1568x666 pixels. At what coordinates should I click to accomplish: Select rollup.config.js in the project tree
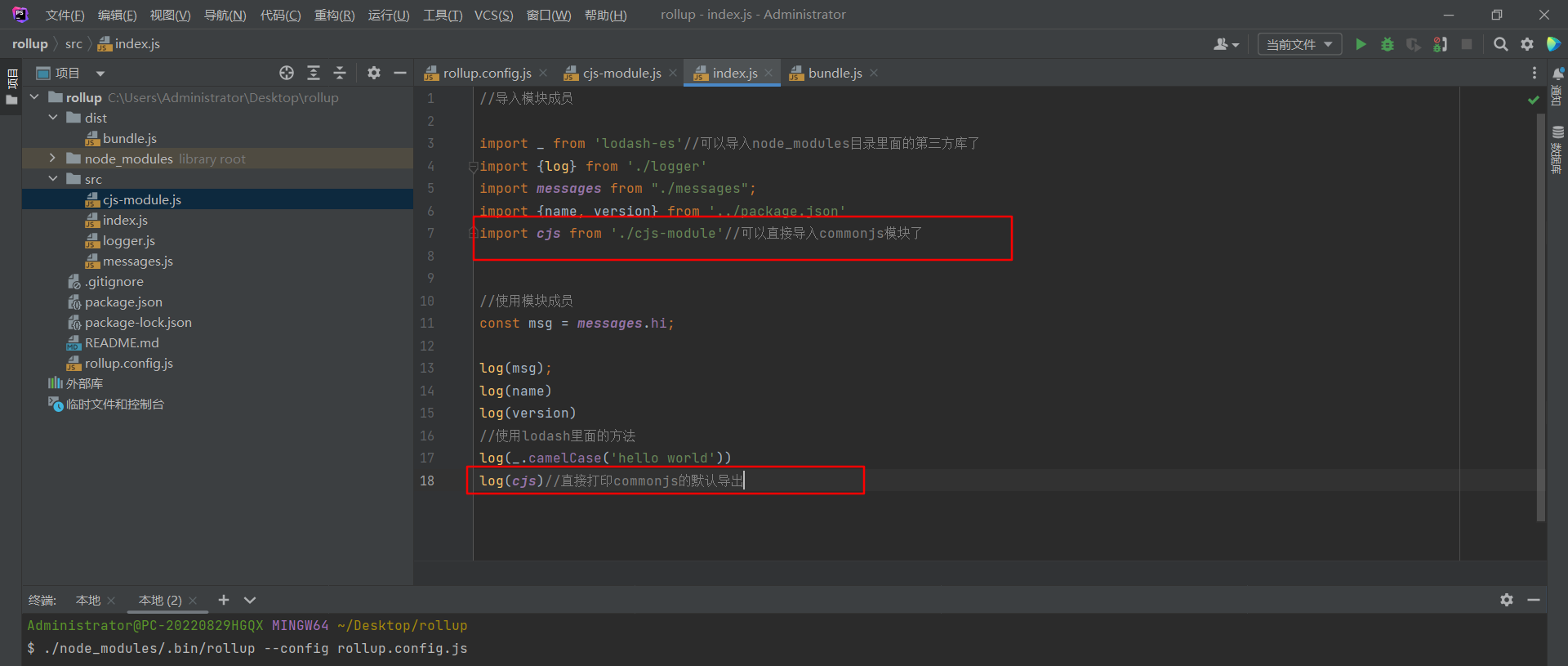[120, 363]
